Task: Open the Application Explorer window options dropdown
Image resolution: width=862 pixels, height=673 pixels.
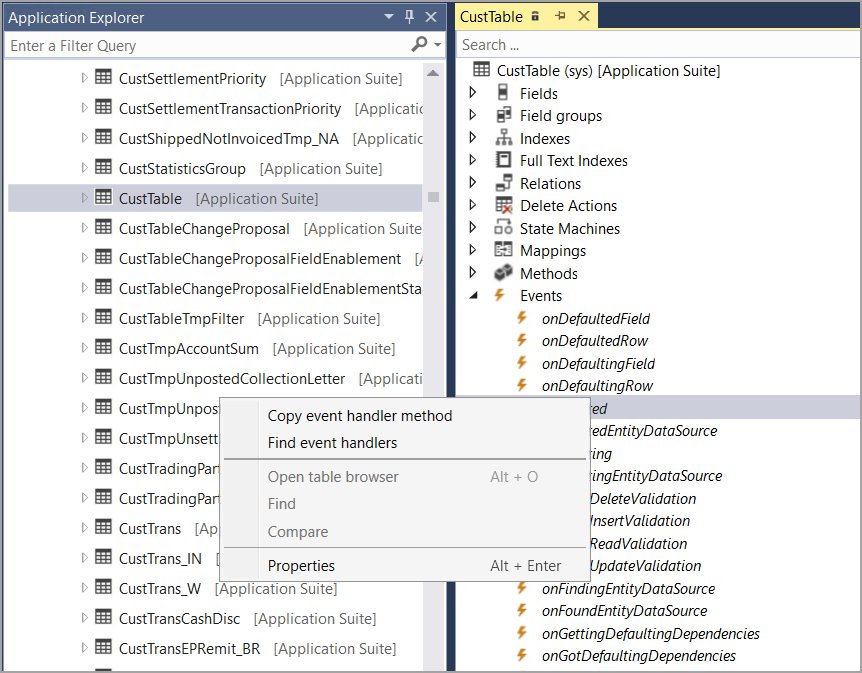Action: tap(388, 17)
